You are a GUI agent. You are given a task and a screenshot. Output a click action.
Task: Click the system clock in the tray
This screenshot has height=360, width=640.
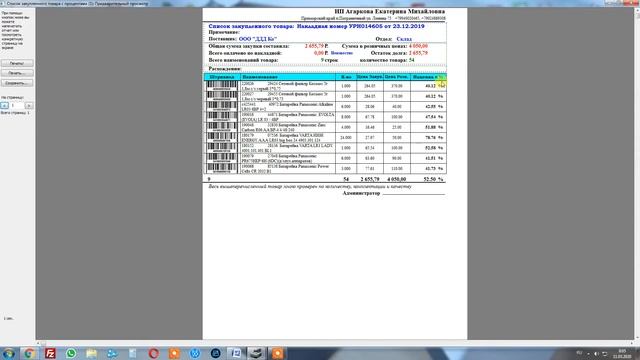click(x=622, y=353)
